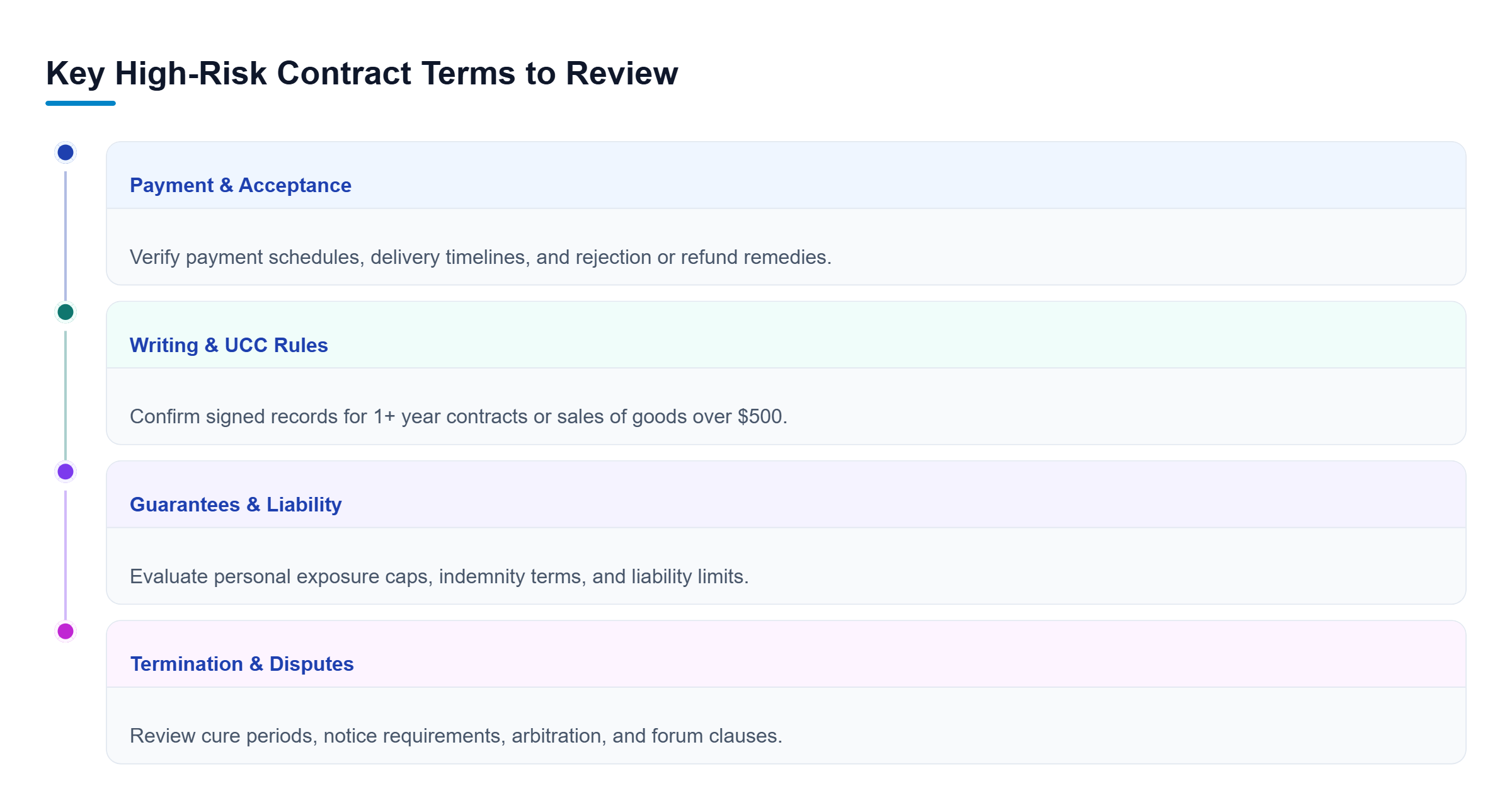The image size is (1512, 810).
Task: Click the pink Termination card header band
Action: click(x=786, y=654)
